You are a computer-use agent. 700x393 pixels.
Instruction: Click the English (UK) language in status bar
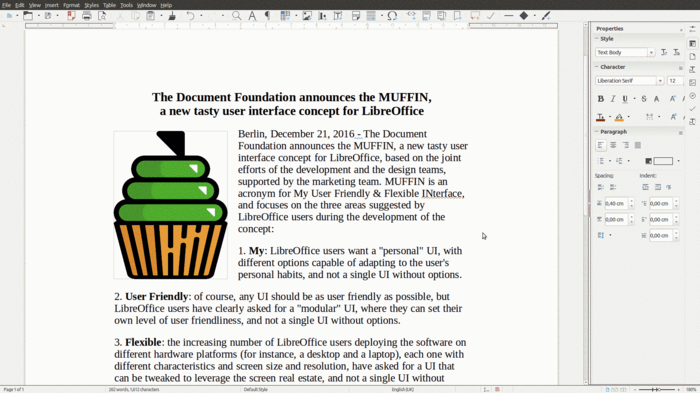point(403,389)
